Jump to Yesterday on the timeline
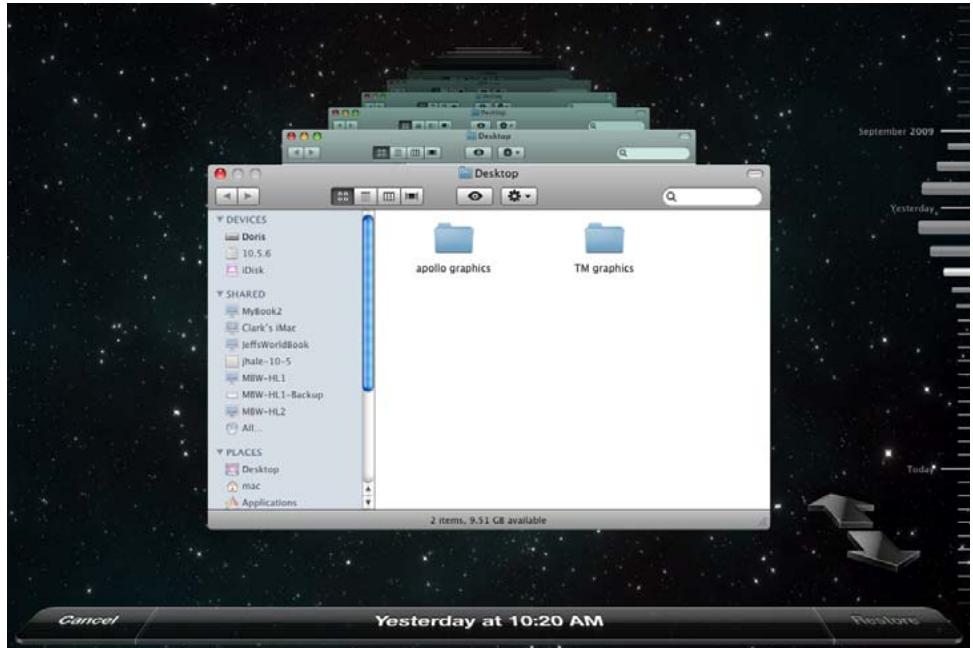973x648 pixels. click(912, 209)
